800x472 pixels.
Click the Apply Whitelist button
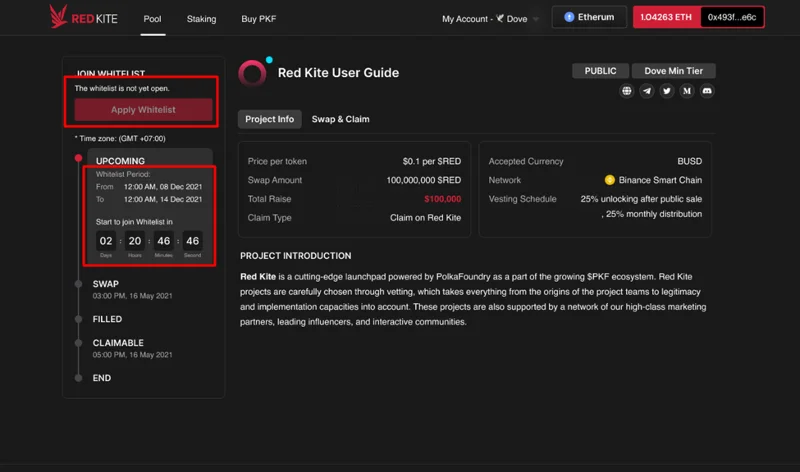pos(143,110)
